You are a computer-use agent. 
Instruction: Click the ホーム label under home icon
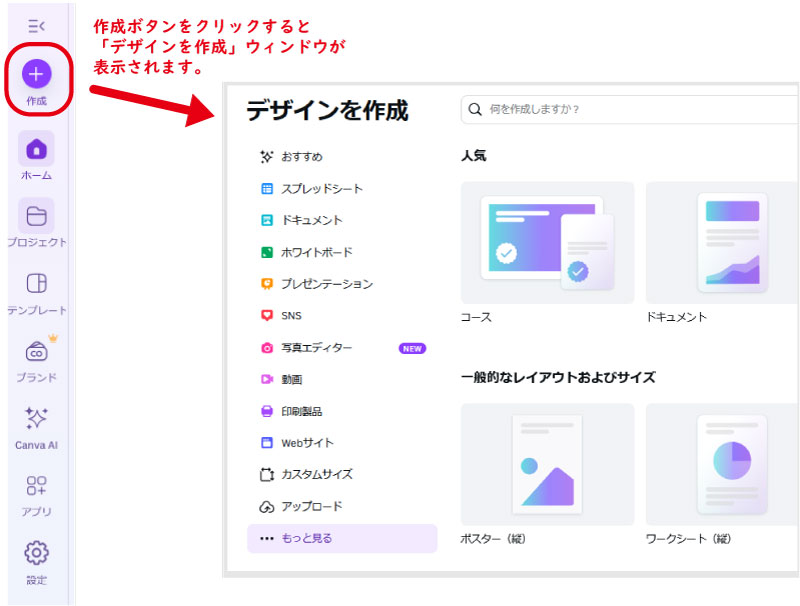click(36, 175)
